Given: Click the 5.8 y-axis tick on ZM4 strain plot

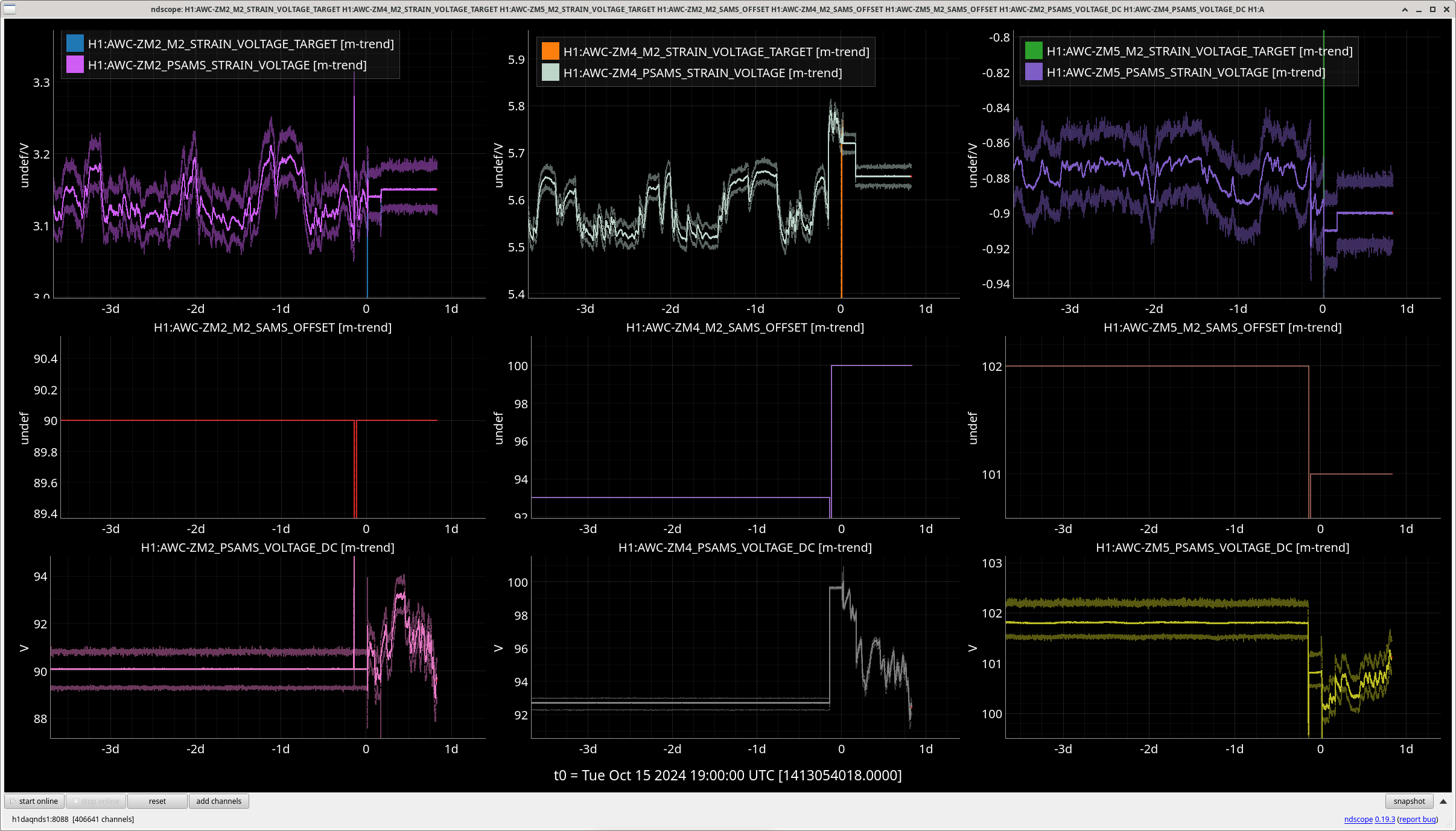Looking at the screenshot, I should coord(517,106).
